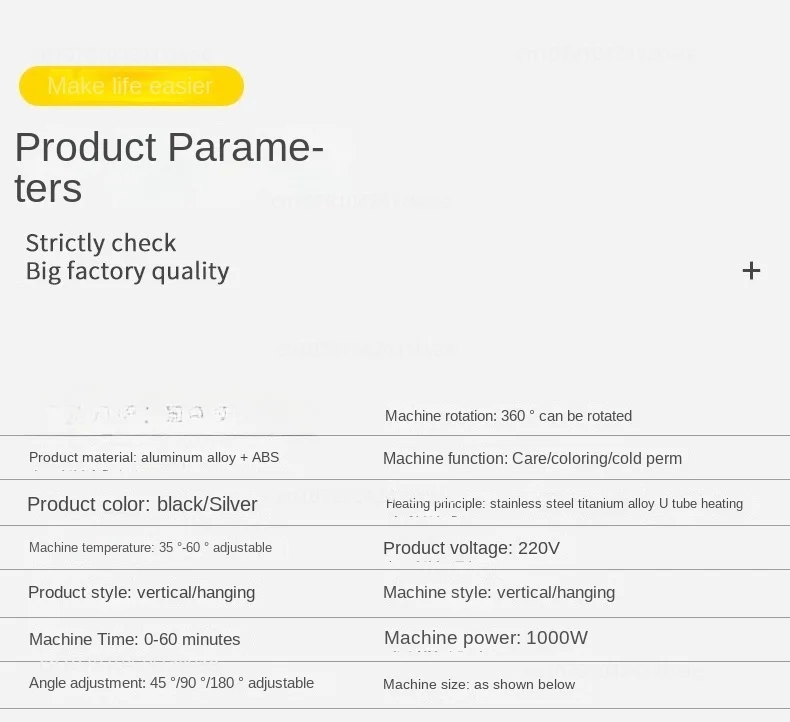Click the Strictly check text line

[101, 243]
